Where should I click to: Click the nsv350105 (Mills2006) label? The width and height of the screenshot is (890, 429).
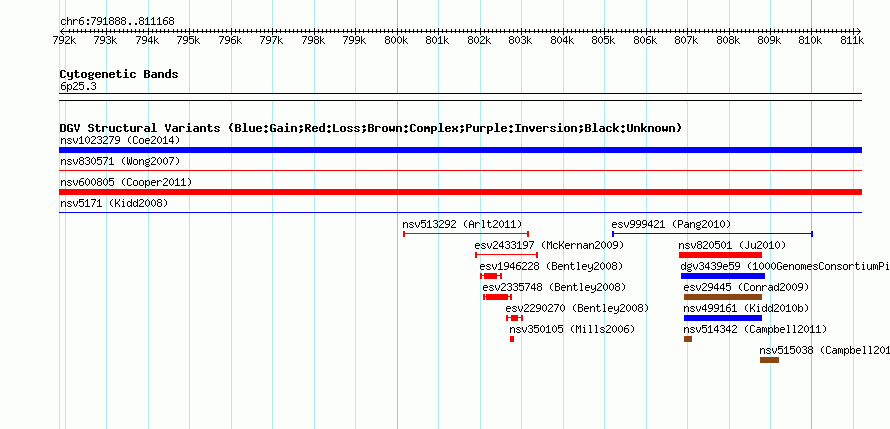click(x=572, y=329)
